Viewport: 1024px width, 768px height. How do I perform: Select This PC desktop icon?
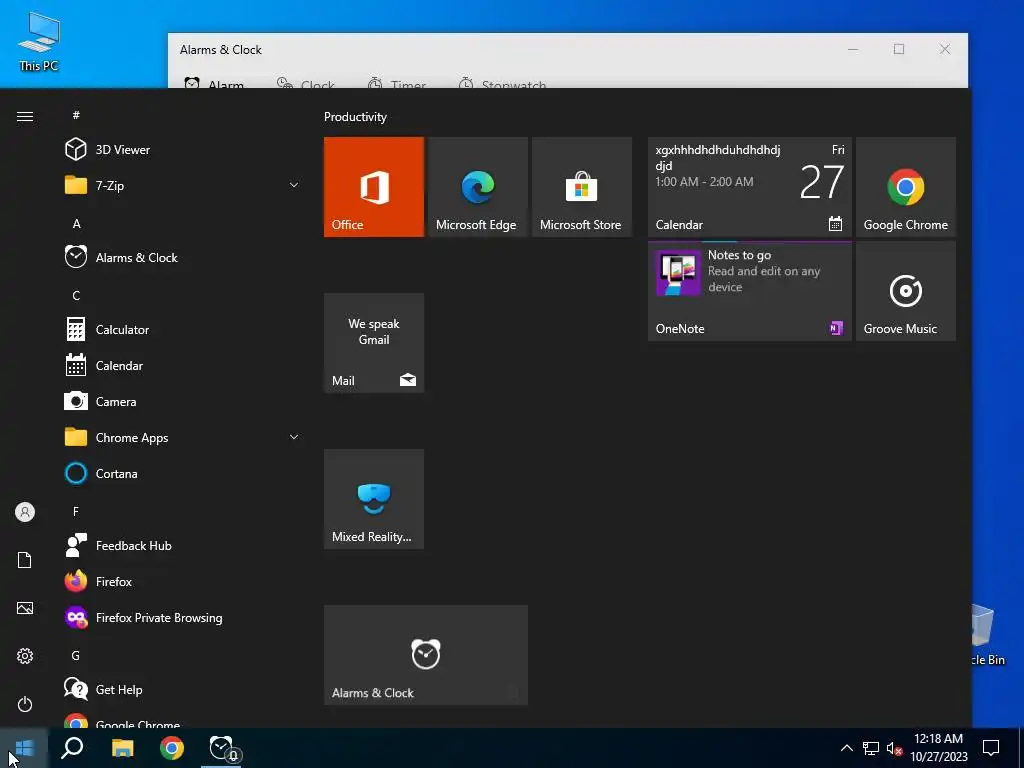pos(39,42)
